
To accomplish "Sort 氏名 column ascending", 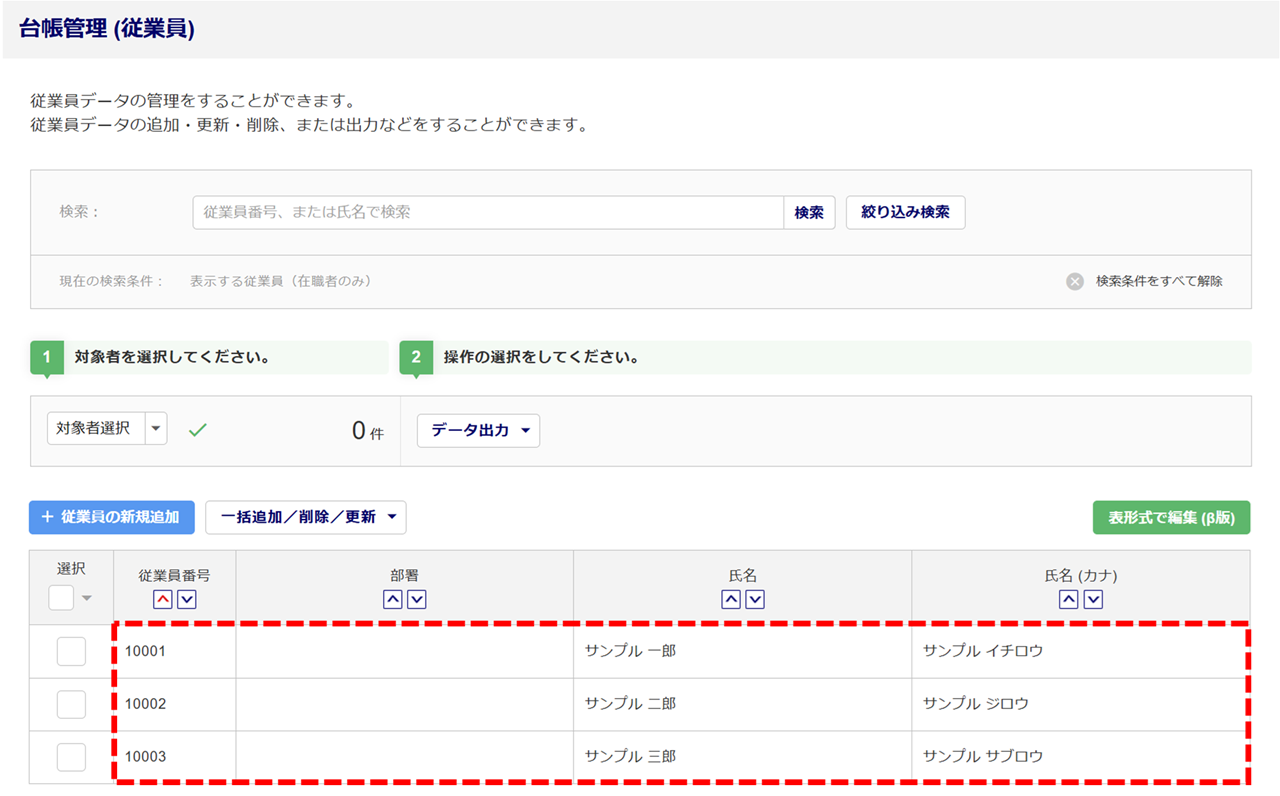I will [x=731, y=599].
